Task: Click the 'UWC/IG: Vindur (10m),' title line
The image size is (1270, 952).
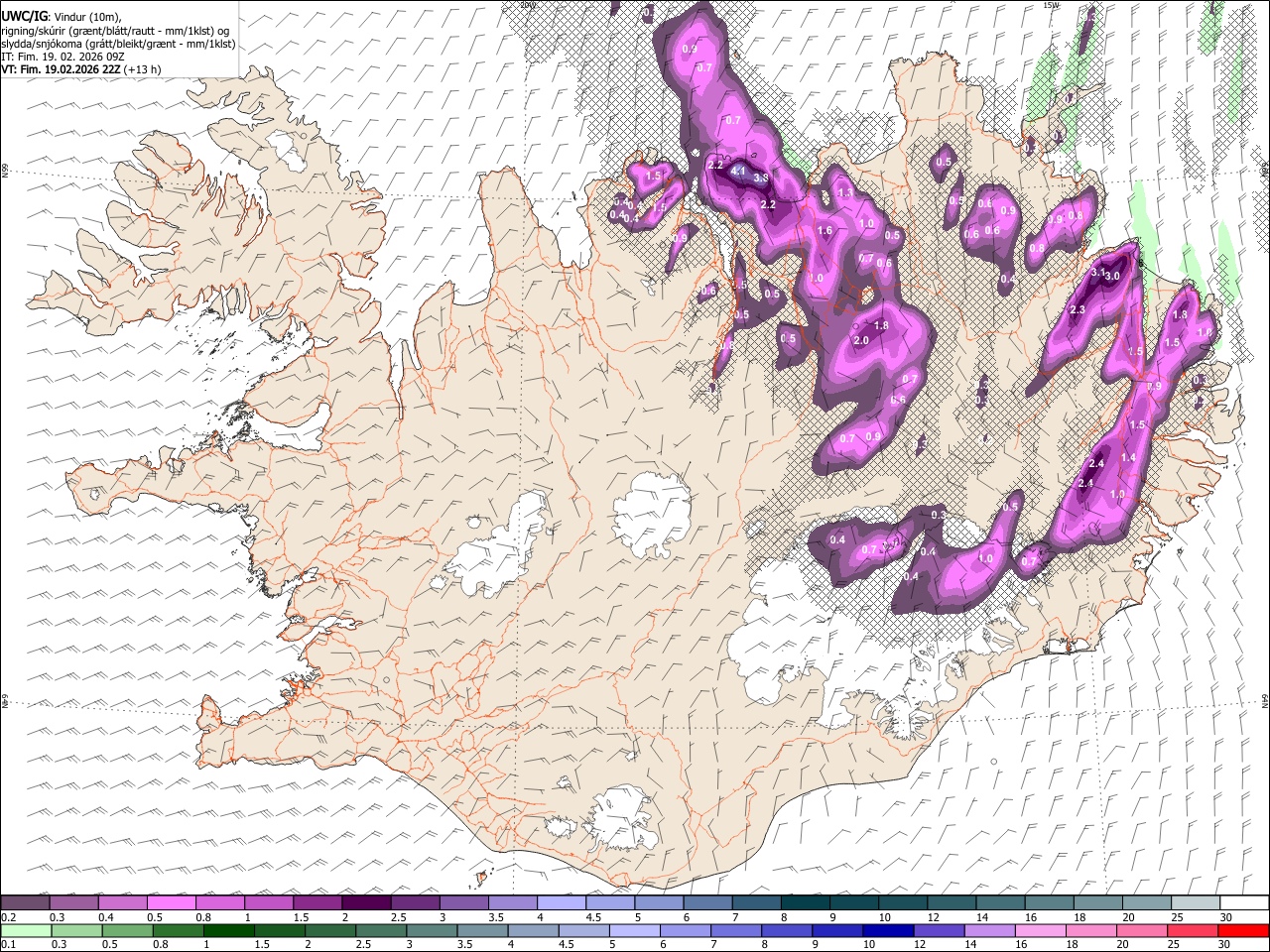Action: 62,17
